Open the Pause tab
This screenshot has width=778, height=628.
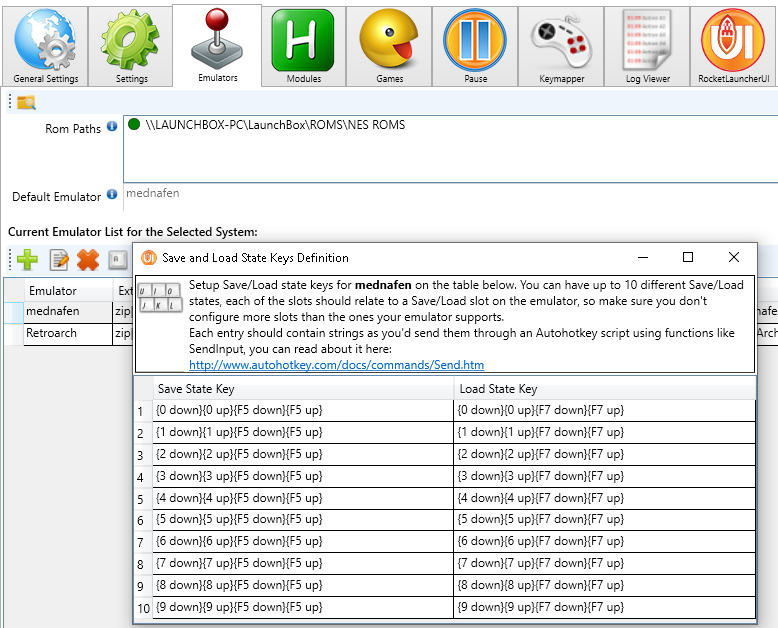[475, 47]
